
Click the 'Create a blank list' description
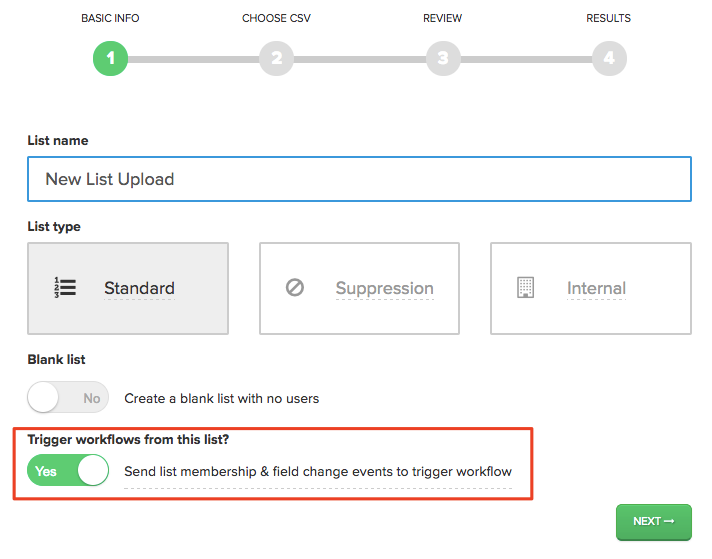coord(222,398)
